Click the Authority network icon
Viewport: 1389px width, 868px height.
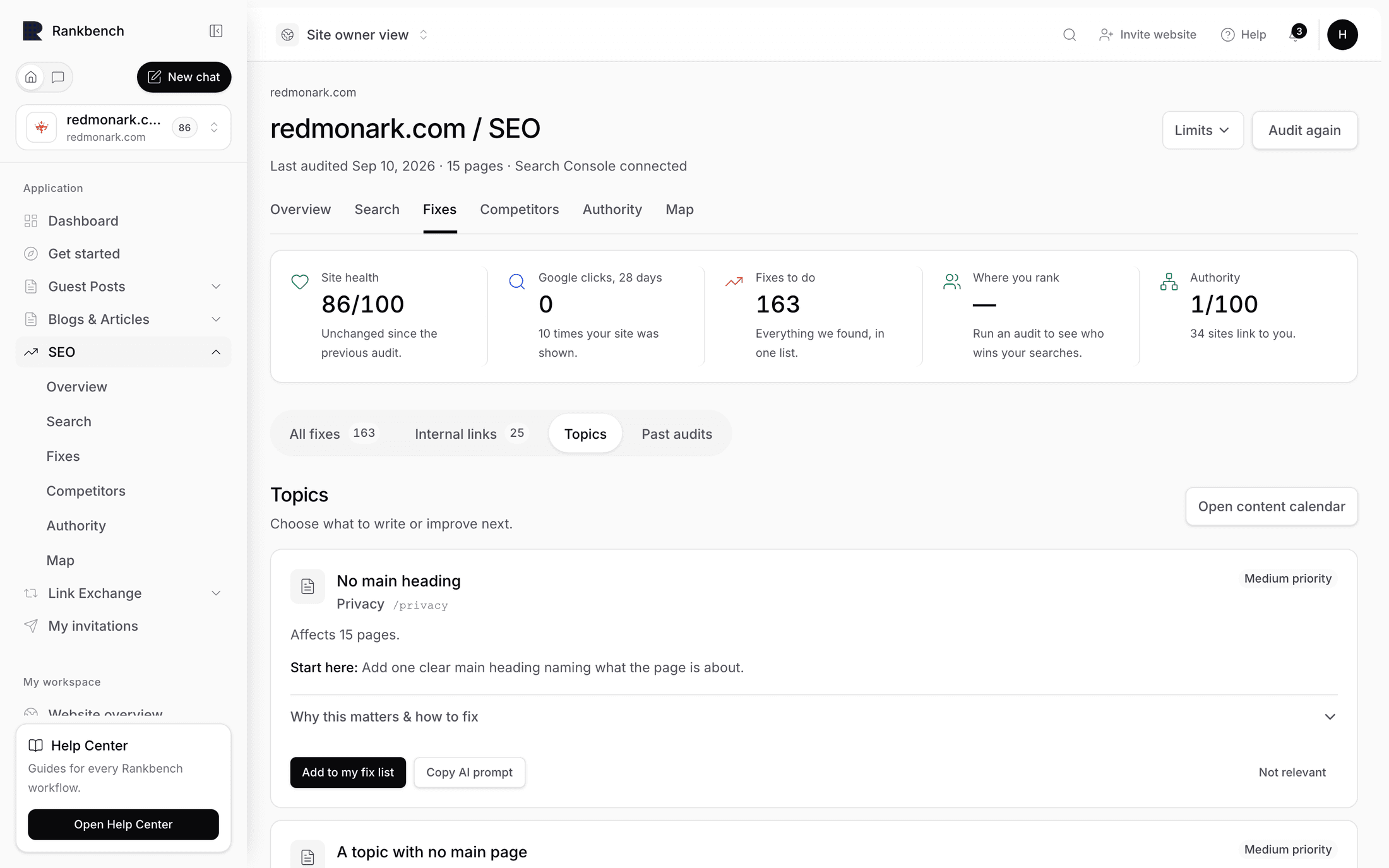point(1169,282)
